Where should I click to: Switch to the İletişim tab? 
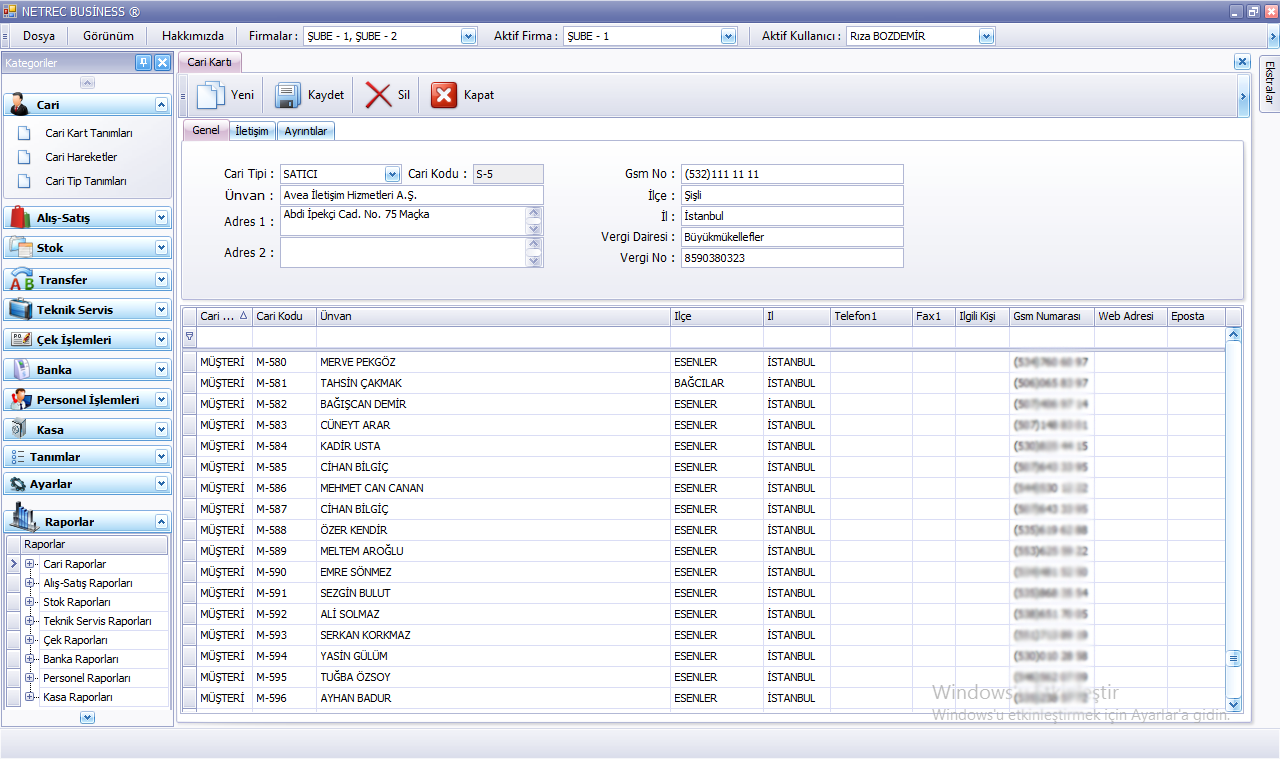point(252,131)
